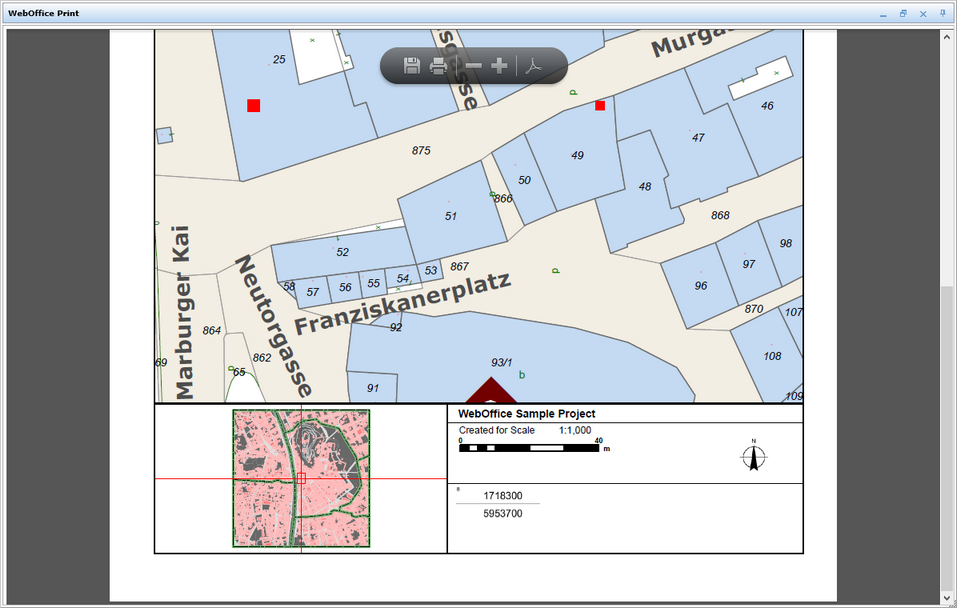This screenshot has height=608, width=957.
Task: Restore the WebOffice Print window size
Action: click(903, 14)
